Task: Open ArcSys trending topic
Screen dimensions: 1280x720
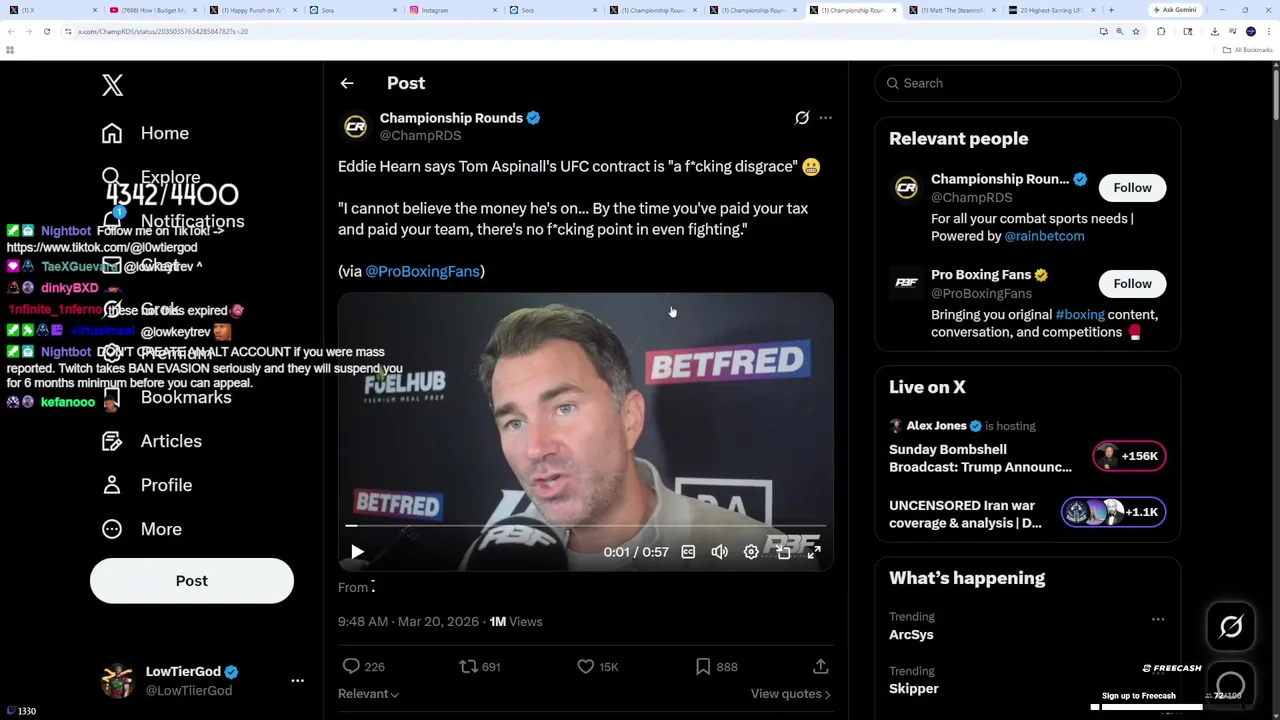Action: [x=911, y=635]
